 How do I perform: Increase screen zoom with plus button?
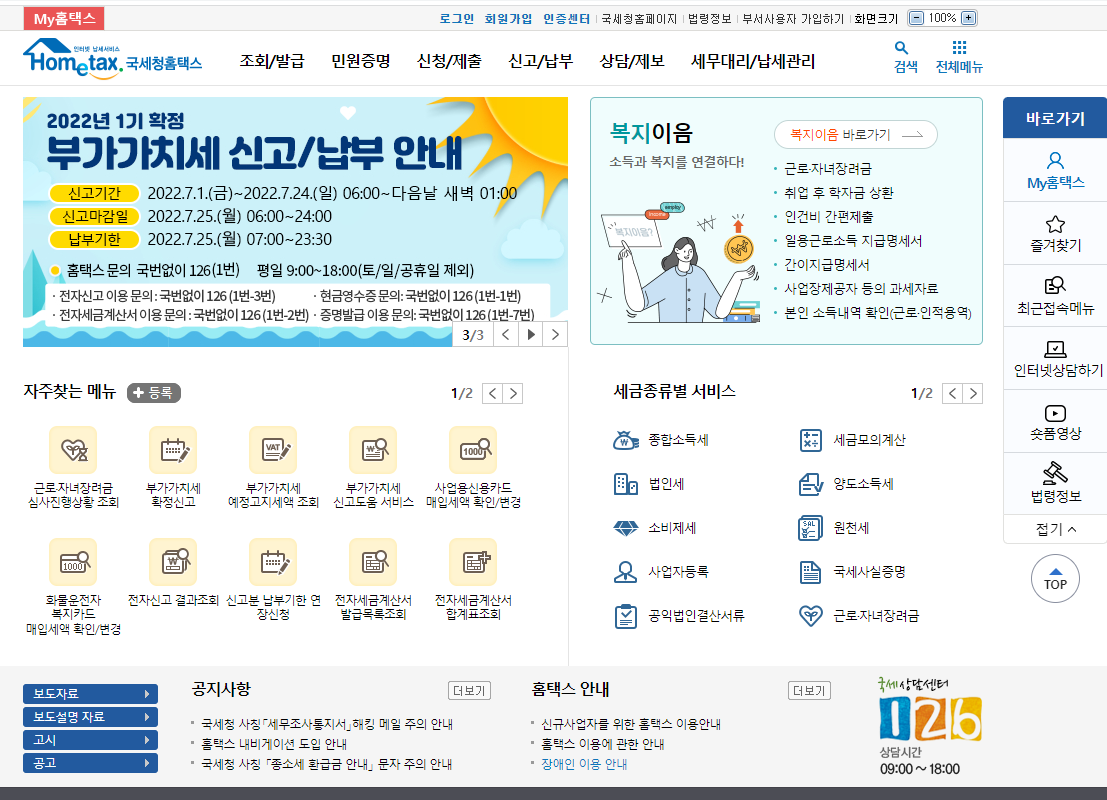coord(969,18)
